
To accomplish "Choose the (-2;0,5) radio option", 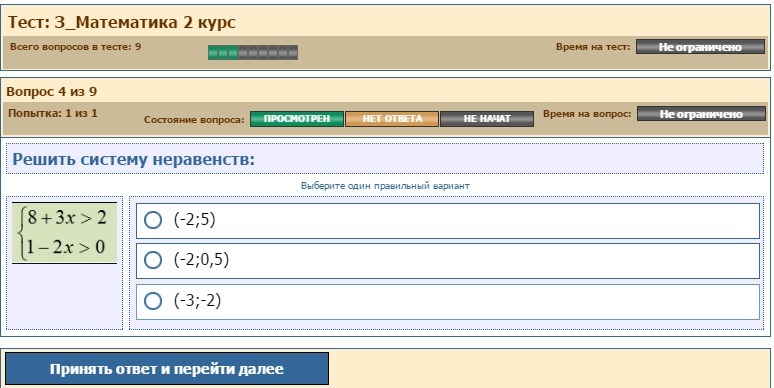I will [153, 260].
